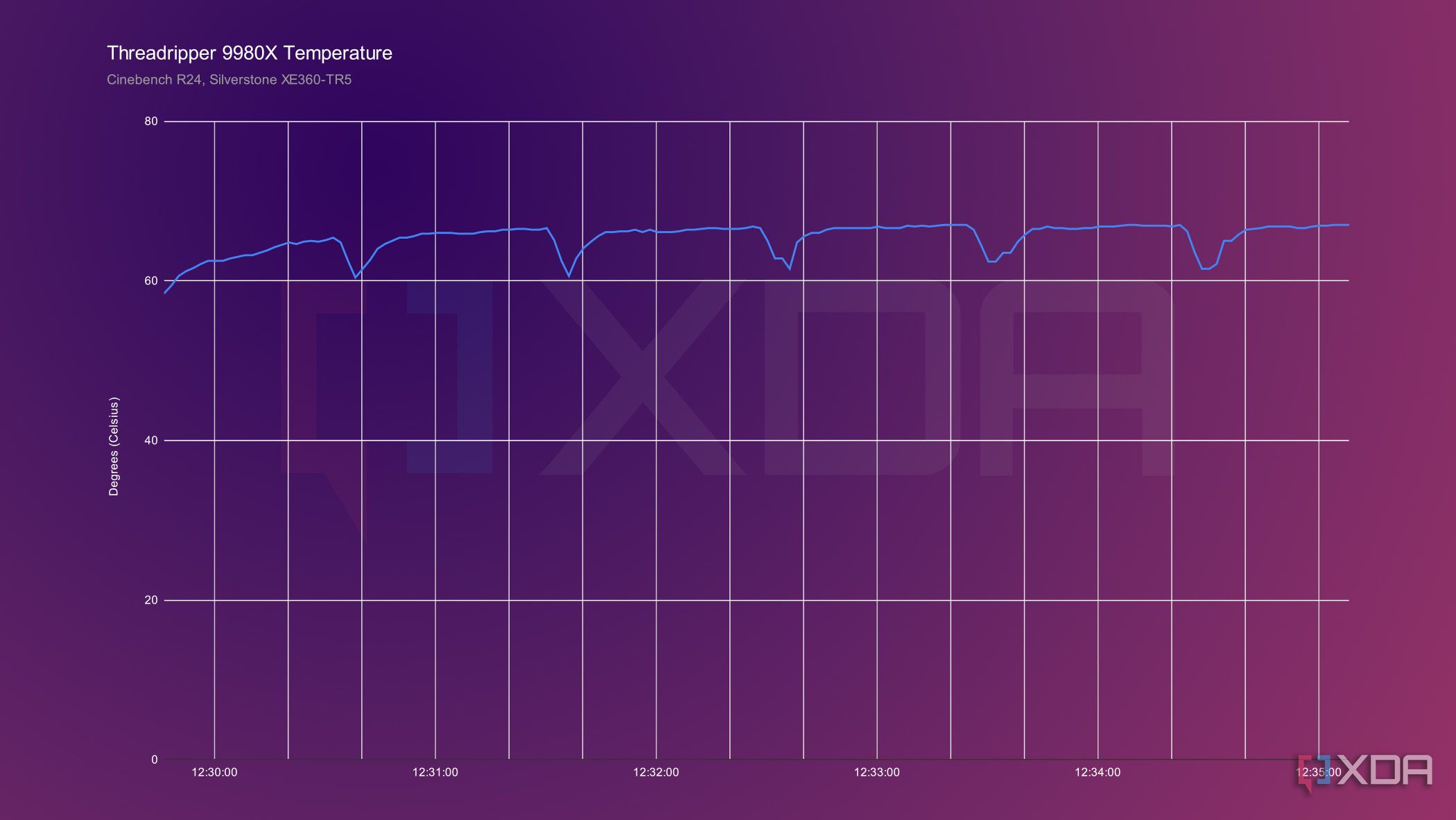Click the y-axis label 'Degrees (Celsius)'
The width and height of the screenshot is (1456, 820).
[114, 446]
